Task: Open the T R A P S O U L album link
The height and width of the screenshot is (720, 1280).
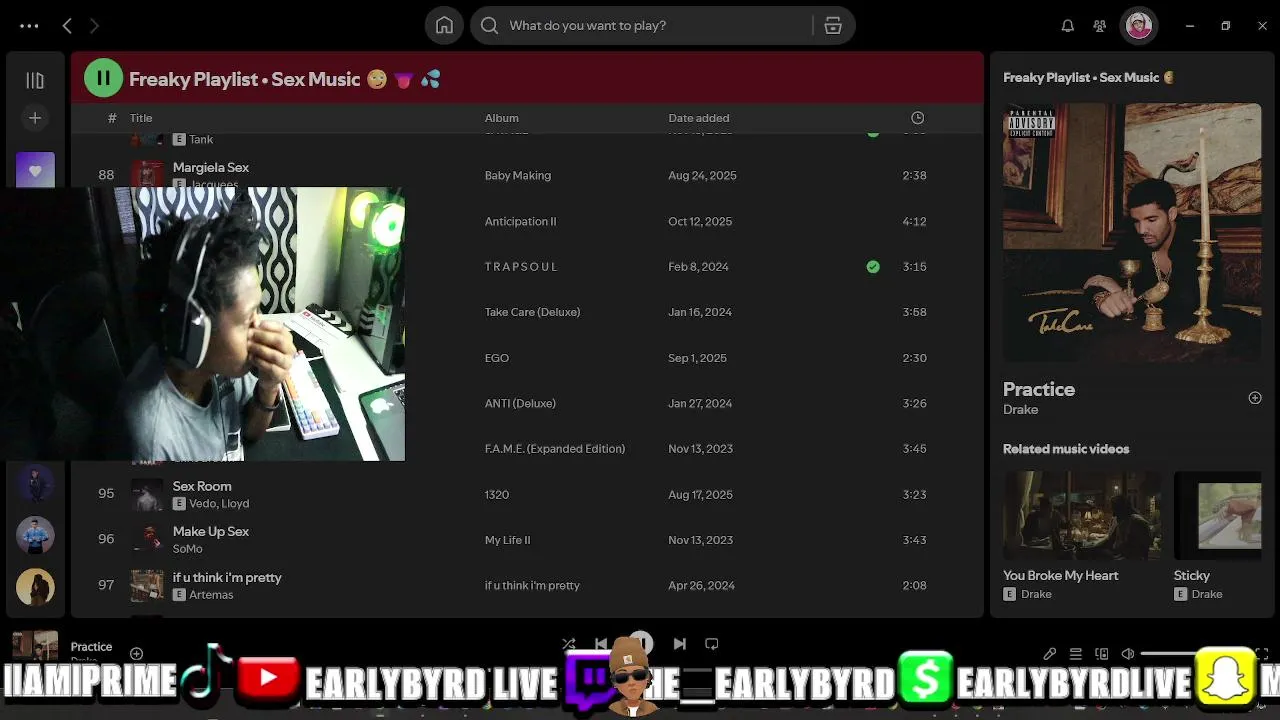Action: pos(521,267)
